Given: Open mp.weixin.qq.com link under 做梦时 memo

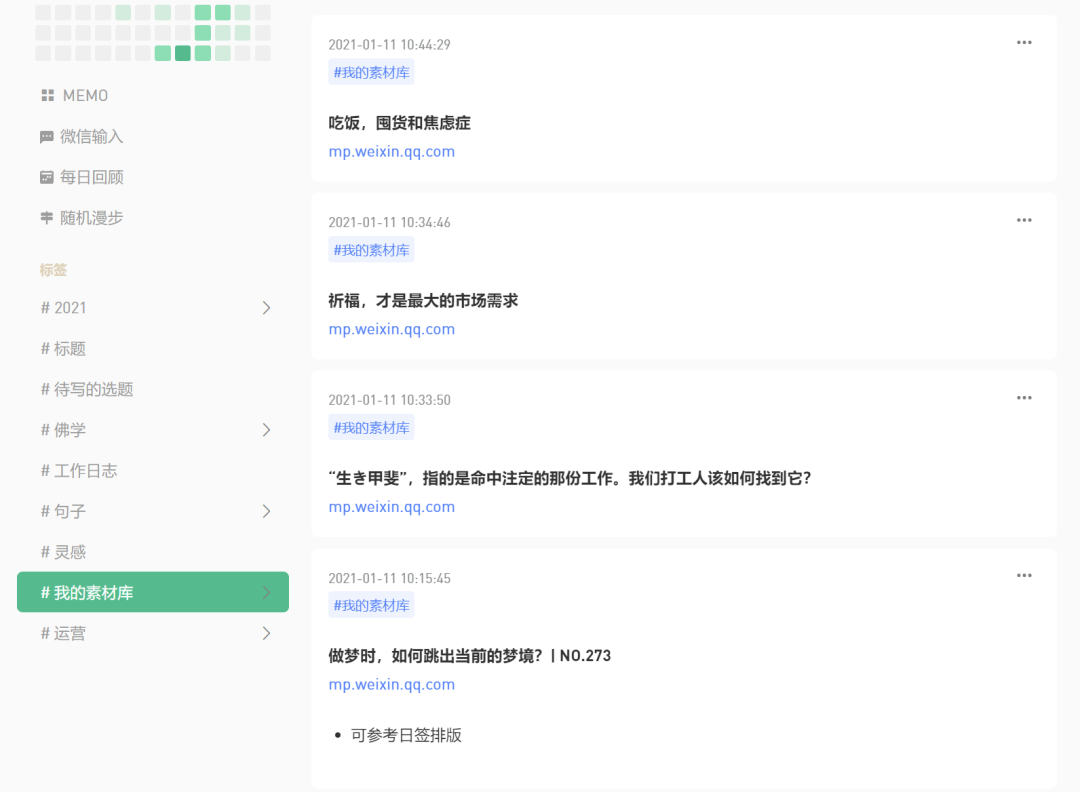Looking at the screenshot, I should (x=391, y=685).
